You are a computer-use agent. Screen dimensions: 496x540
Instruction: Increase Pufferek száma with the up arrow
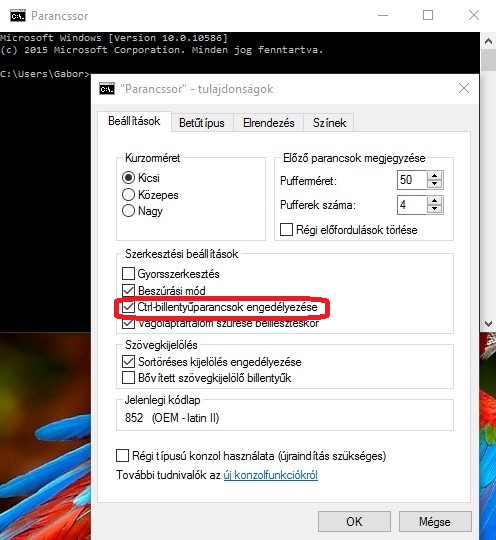point(435,200)
